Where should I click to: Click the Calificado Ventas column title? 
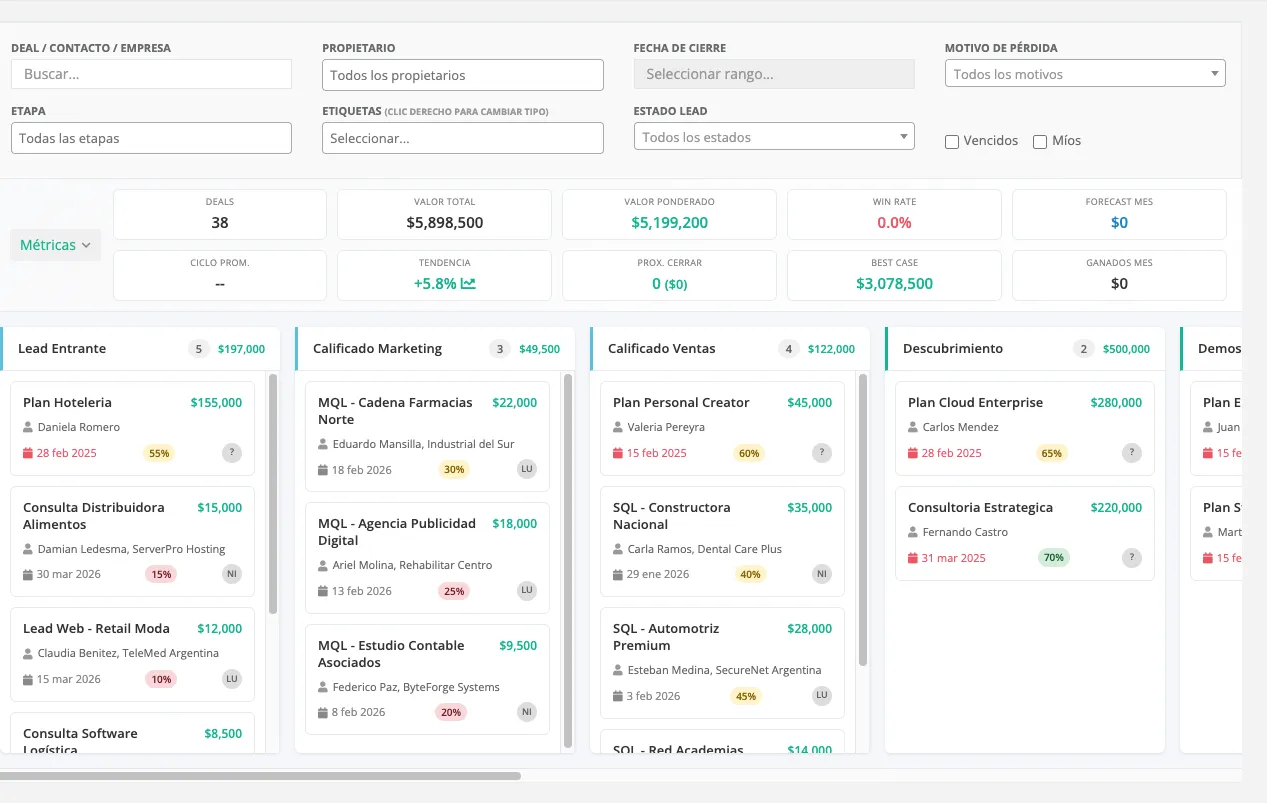click(661, 349)
